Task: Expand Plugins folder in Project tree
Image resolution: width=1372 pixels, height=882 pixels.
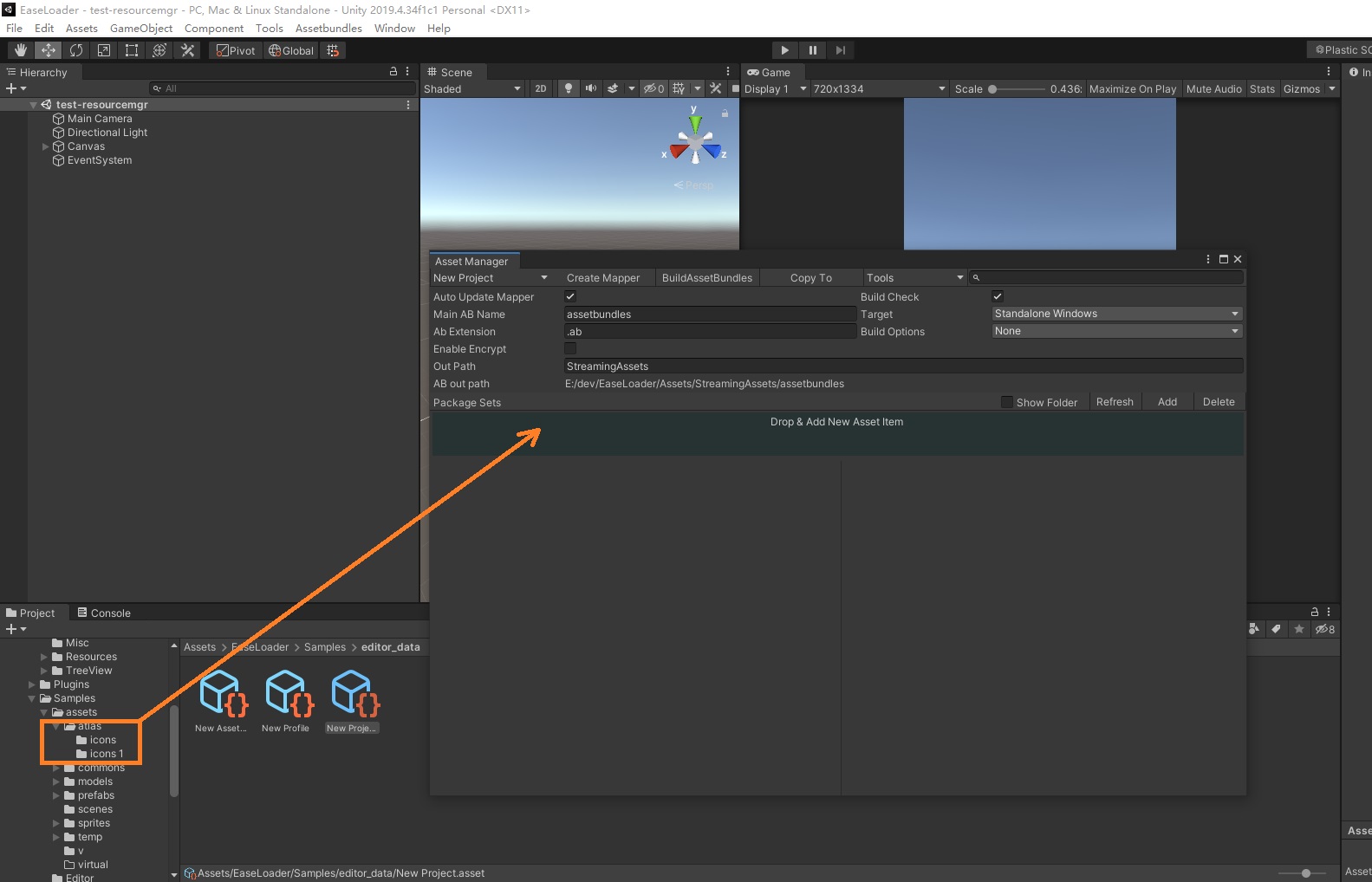Action: click(x=32, y=684)
